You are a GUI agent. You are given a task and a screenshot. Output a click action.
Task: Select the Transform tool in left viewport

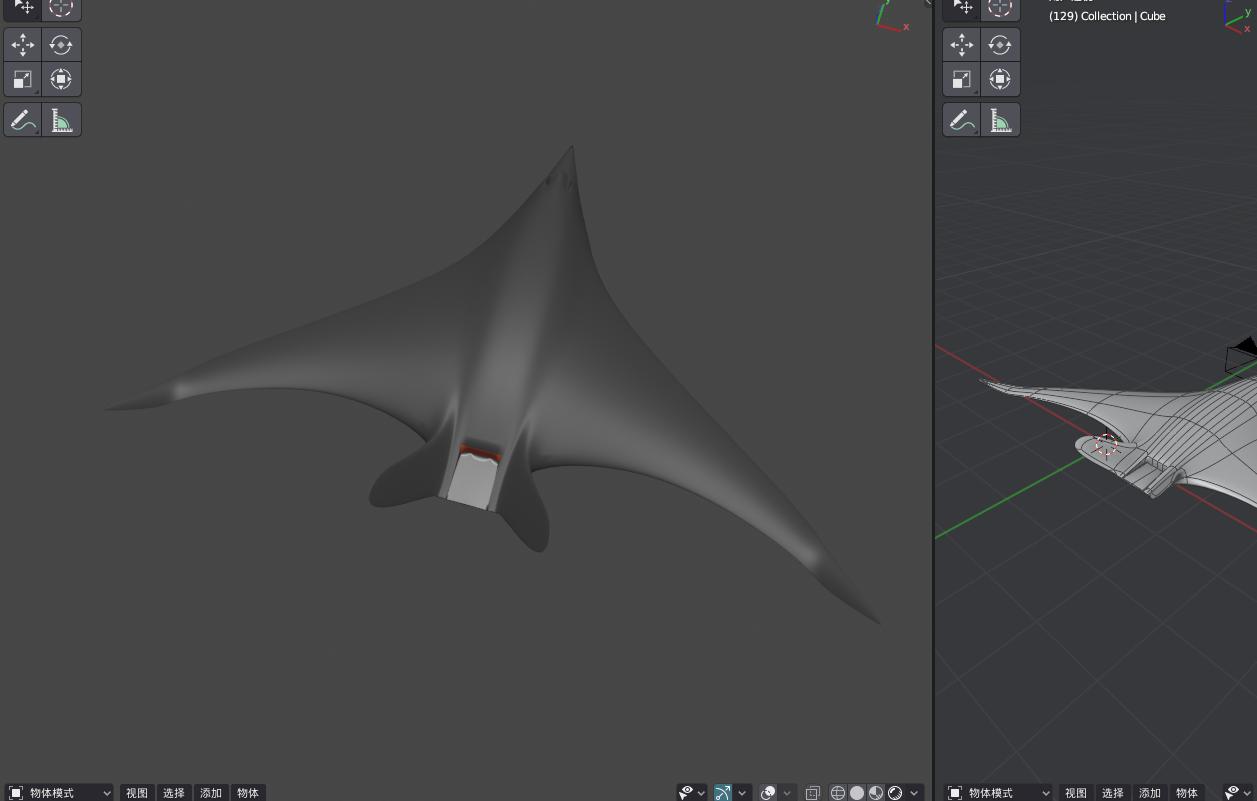pos(61,79)
